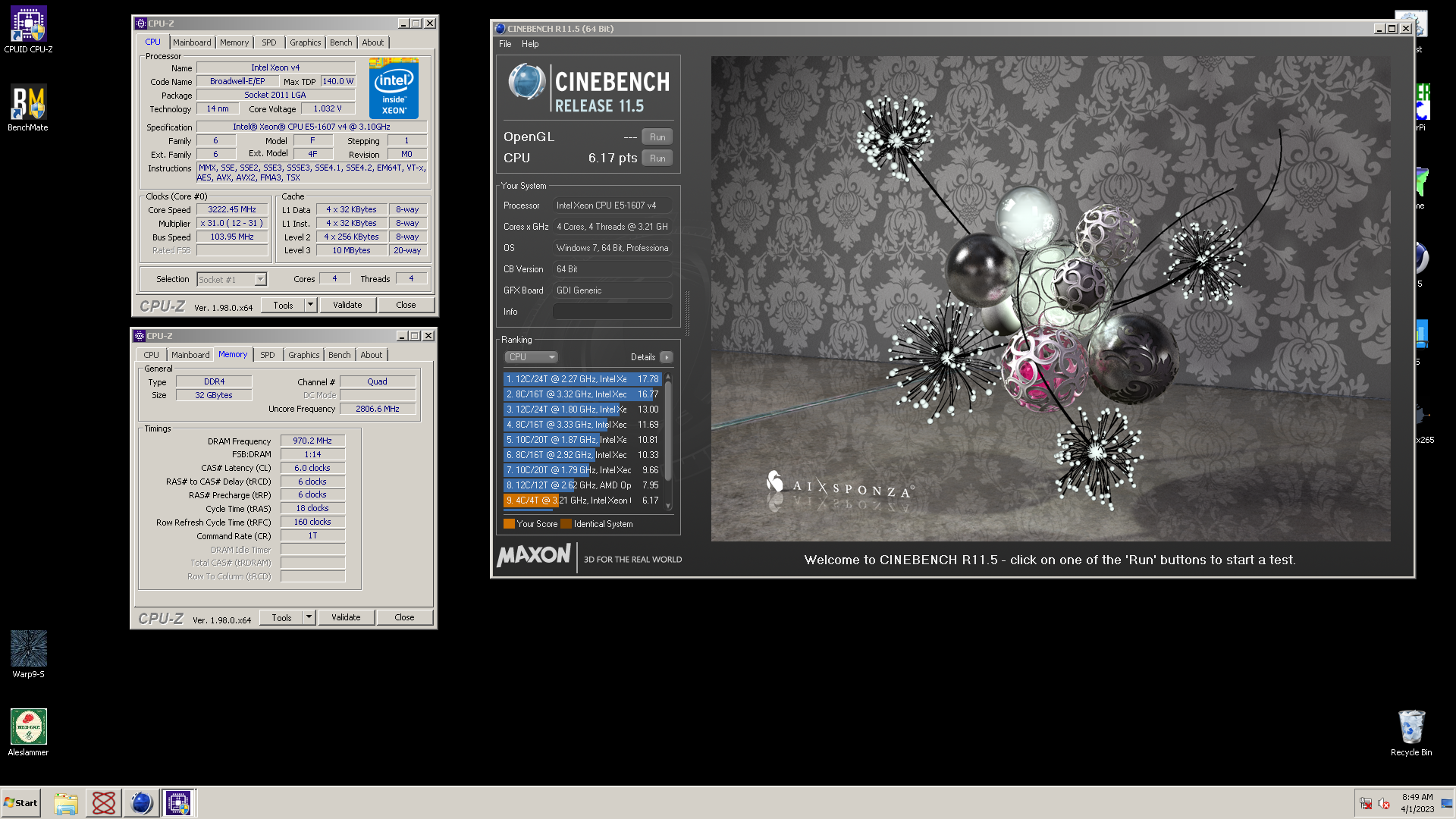The image size is (1456, 819).
Task: Click the brown Identical System legend swatch
Action: click(566, 524)
